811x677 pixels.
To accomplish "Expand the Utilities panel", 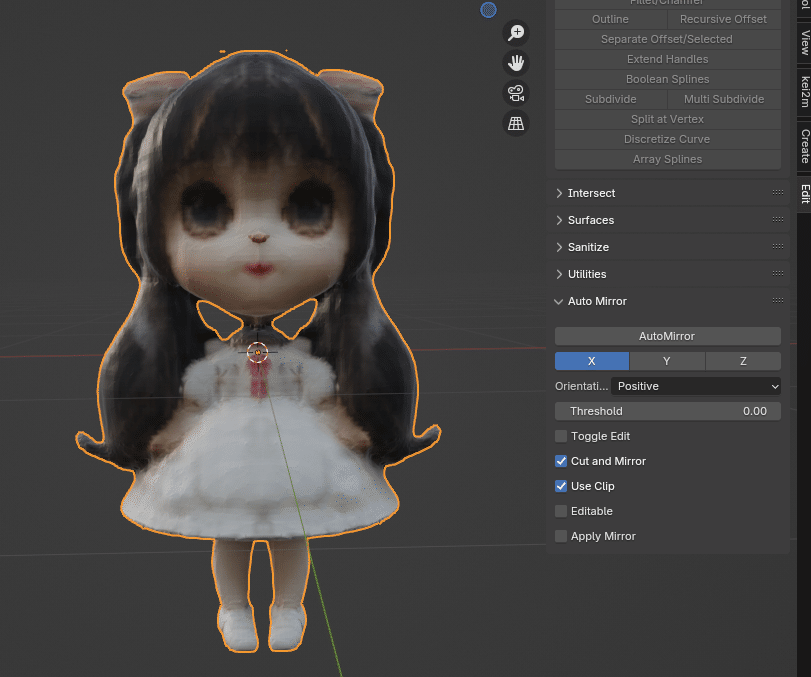I will pos(559,274).
